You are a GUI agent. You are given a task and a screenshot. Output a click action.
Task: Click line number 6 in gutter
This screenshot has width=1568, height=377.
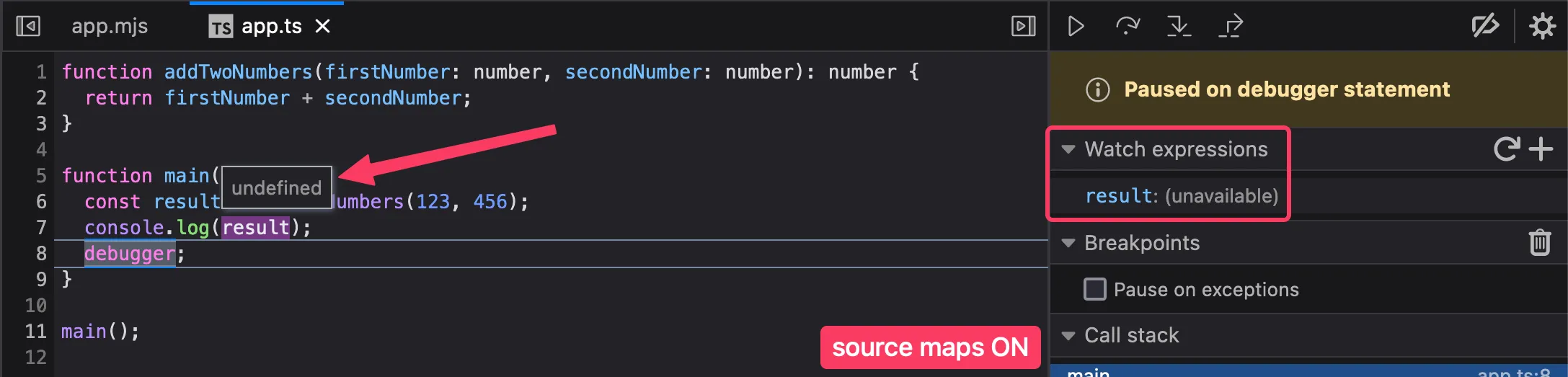[x=41, y=202]
